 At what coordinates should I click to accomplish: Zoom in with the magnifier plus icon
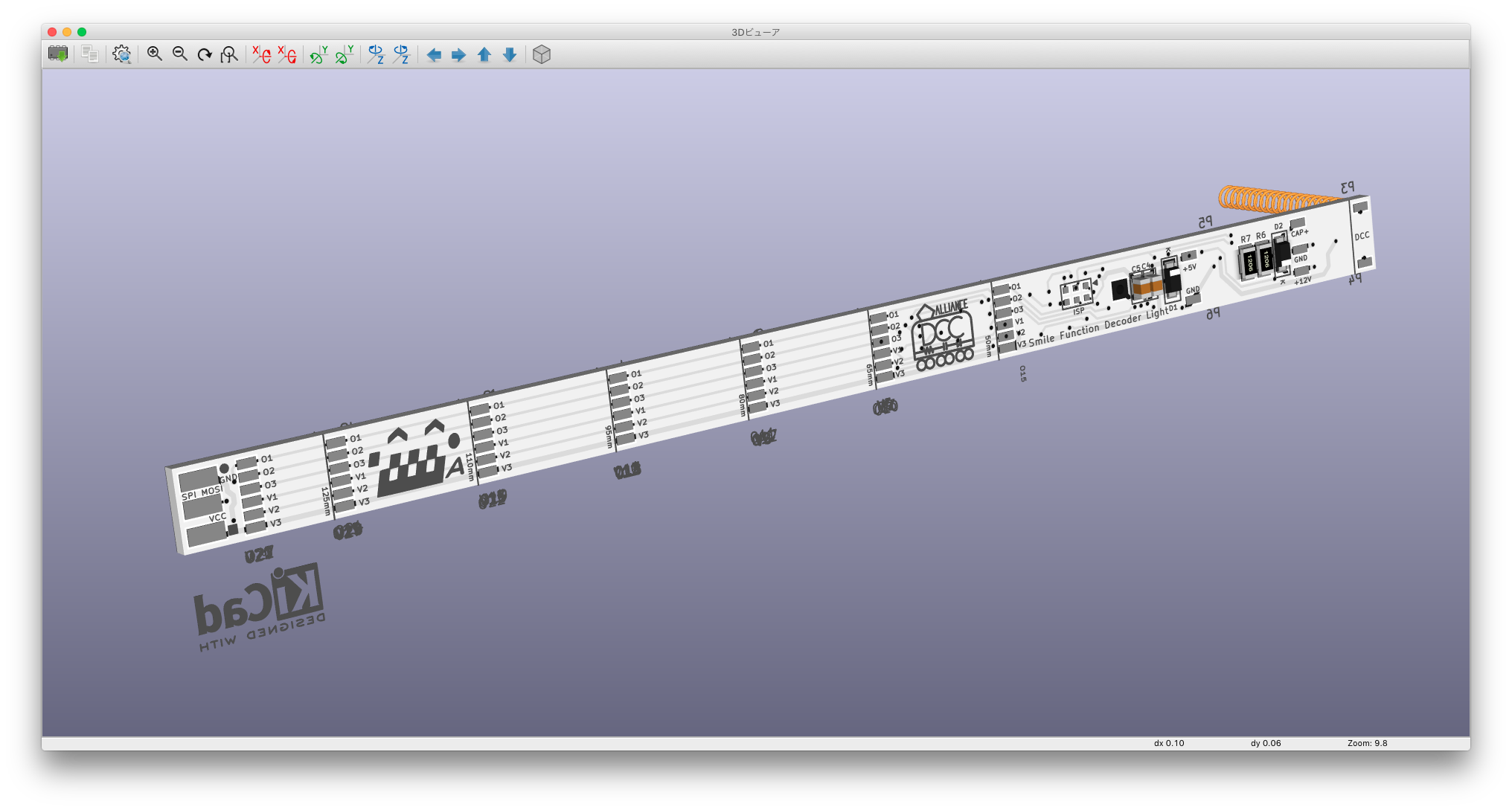(155, 54)
